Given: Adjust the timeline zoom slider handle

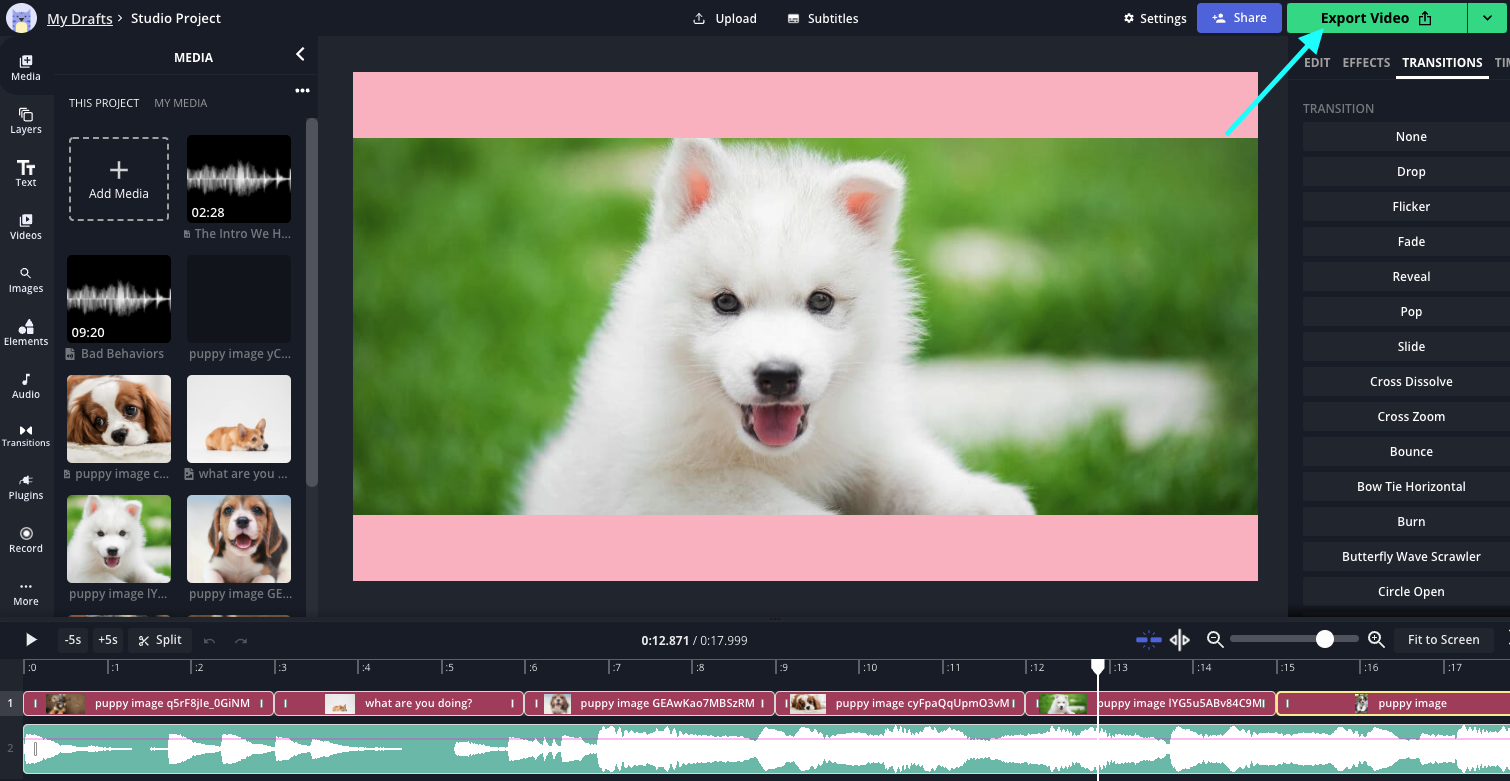Looking at the screenshot, I should (x=1324, y=640).
